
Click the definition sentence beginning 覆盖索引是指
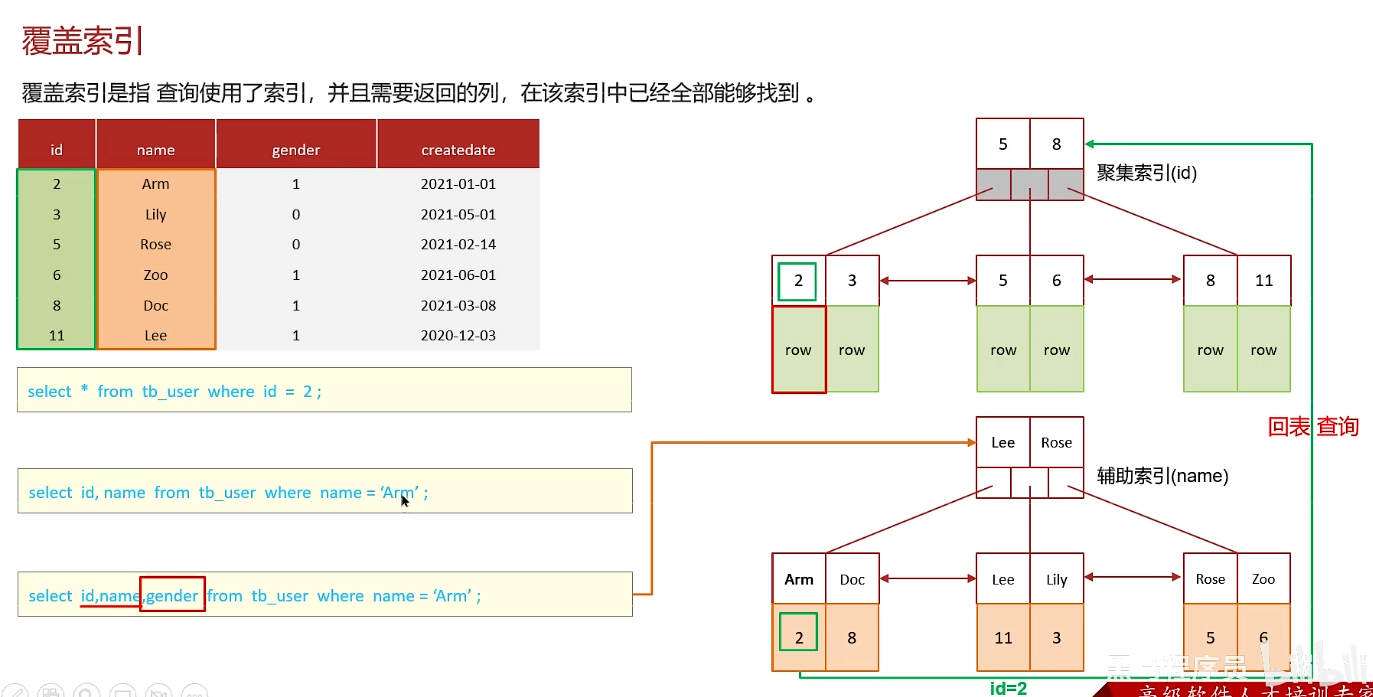419,94
